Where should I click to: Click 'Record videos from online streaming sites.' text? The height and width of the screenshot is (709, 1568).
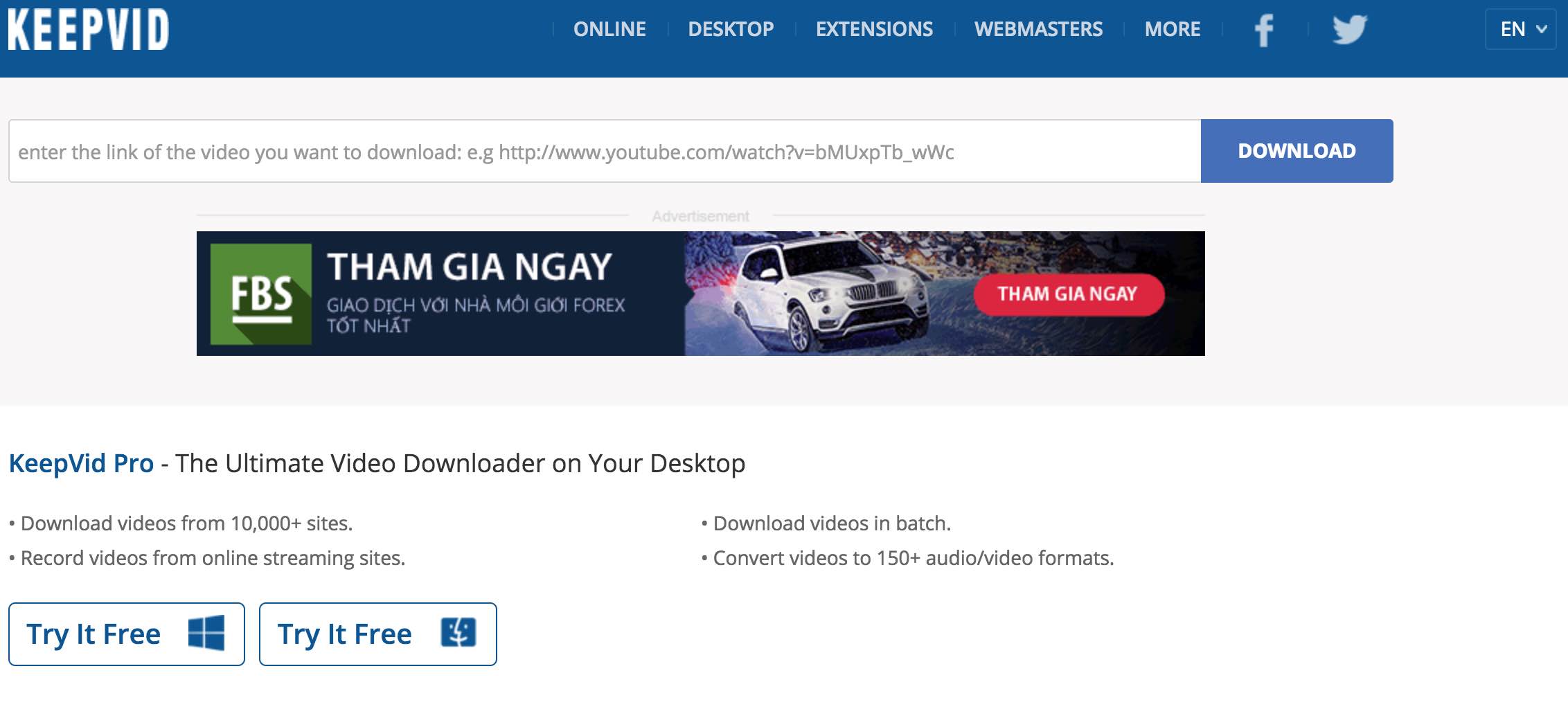(213, 558)
